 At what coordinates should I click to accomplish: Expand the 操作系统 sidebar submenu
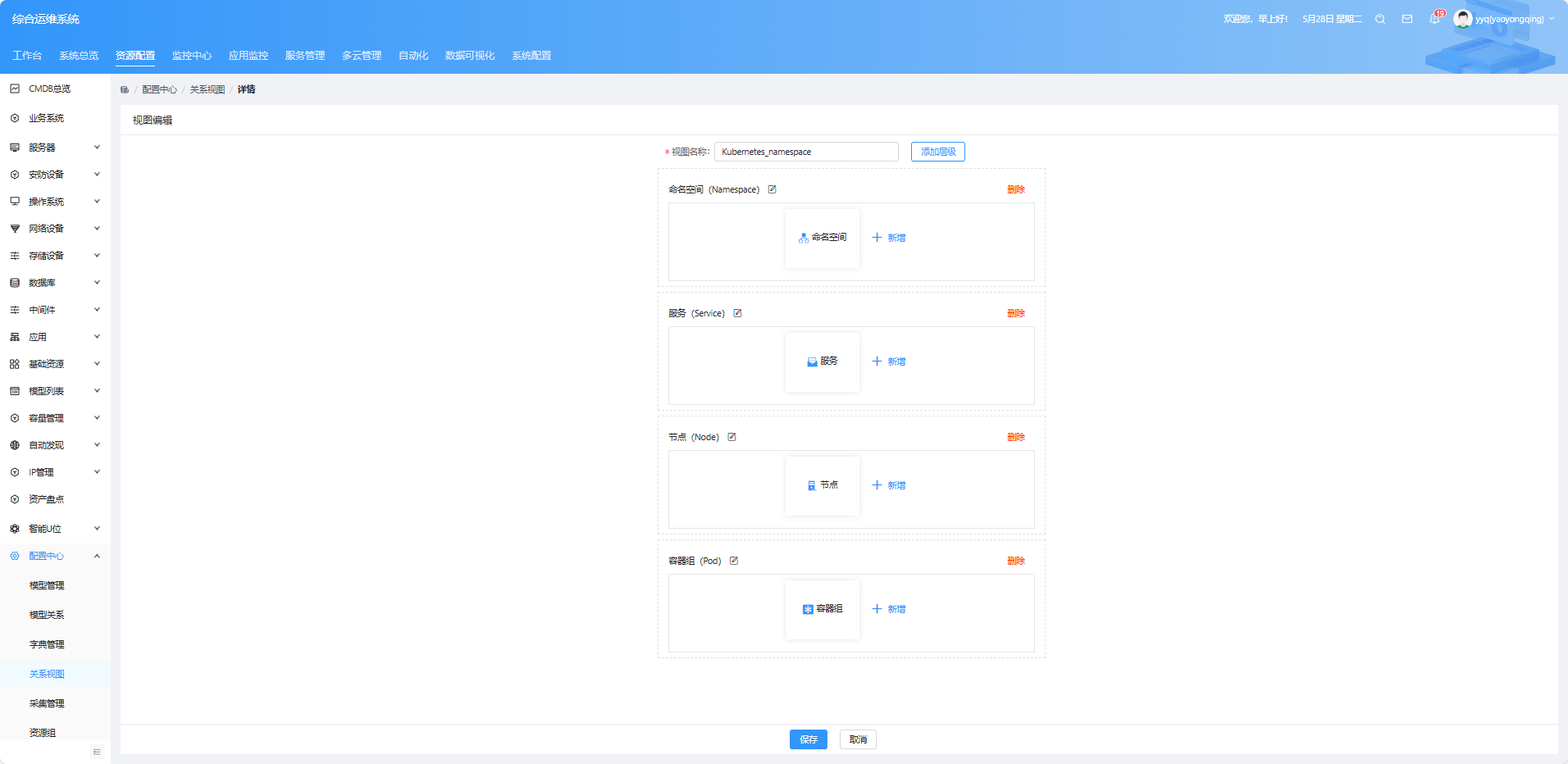(x=97, y=202)
